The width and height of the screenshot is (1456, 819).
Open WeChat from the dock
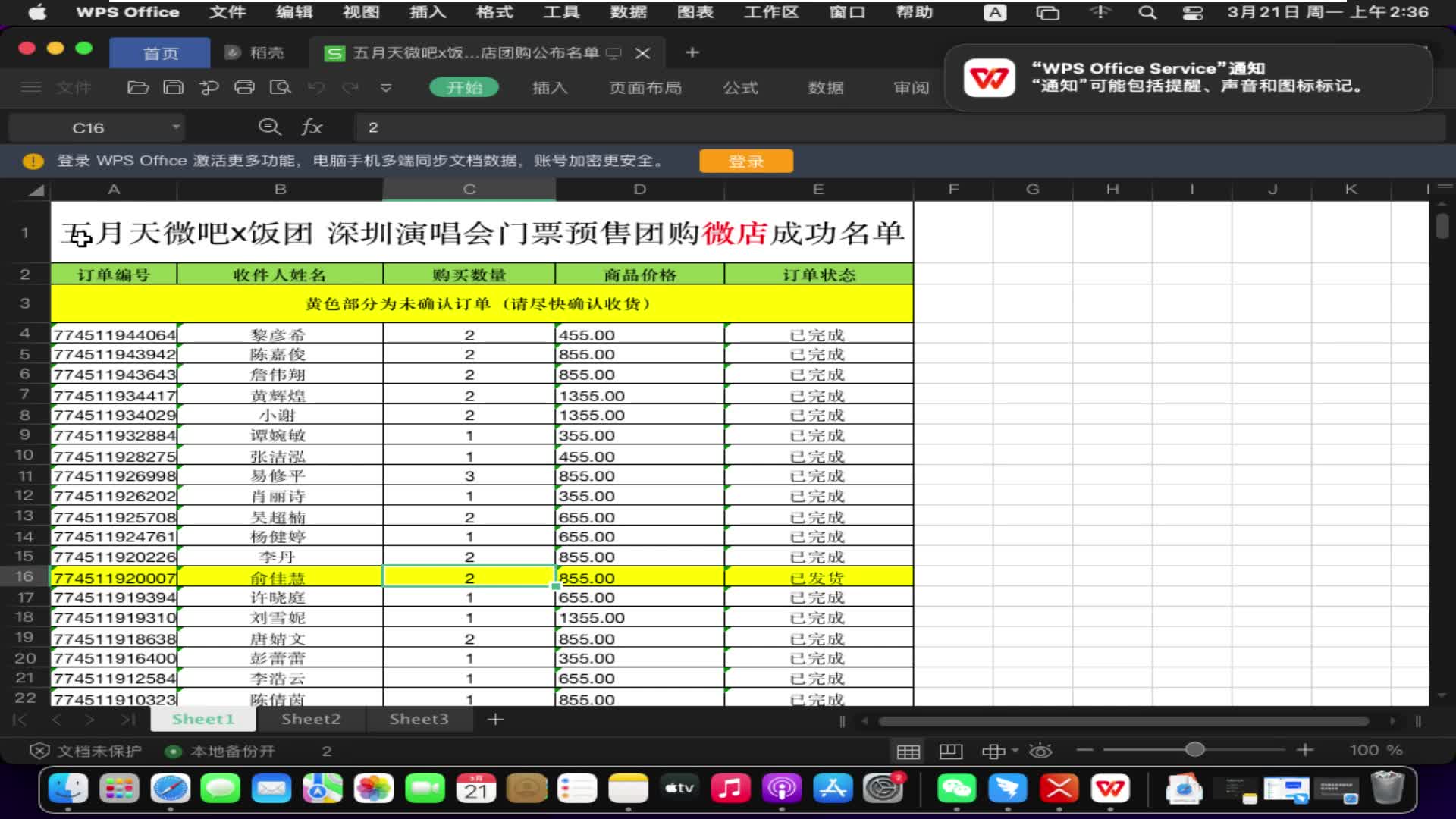956,789
